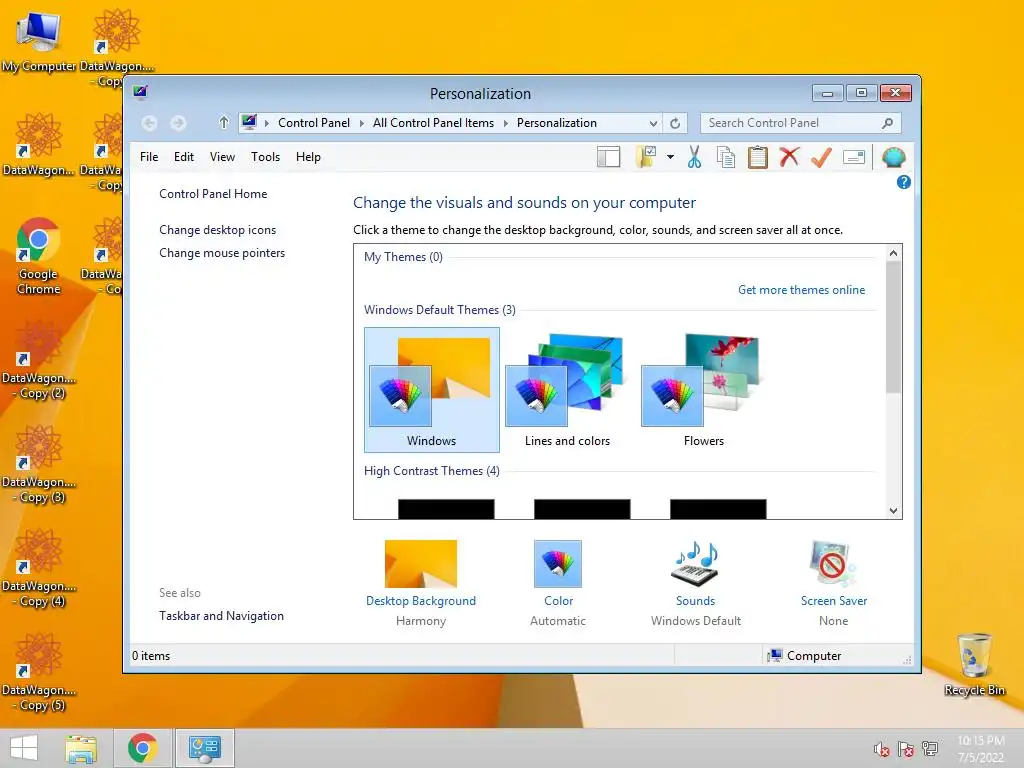Open File Explorer from the taskbar

coord(81,748)
